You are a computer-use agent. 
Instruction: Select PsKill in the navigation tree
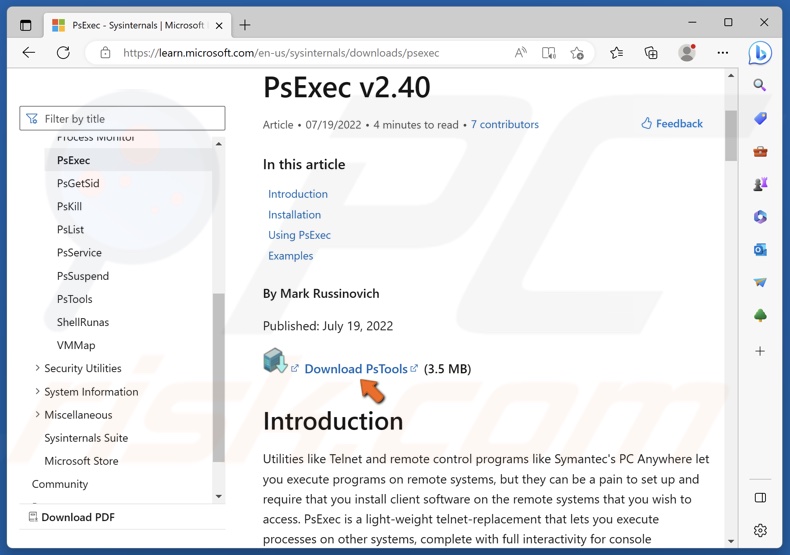tap(70, 207)
